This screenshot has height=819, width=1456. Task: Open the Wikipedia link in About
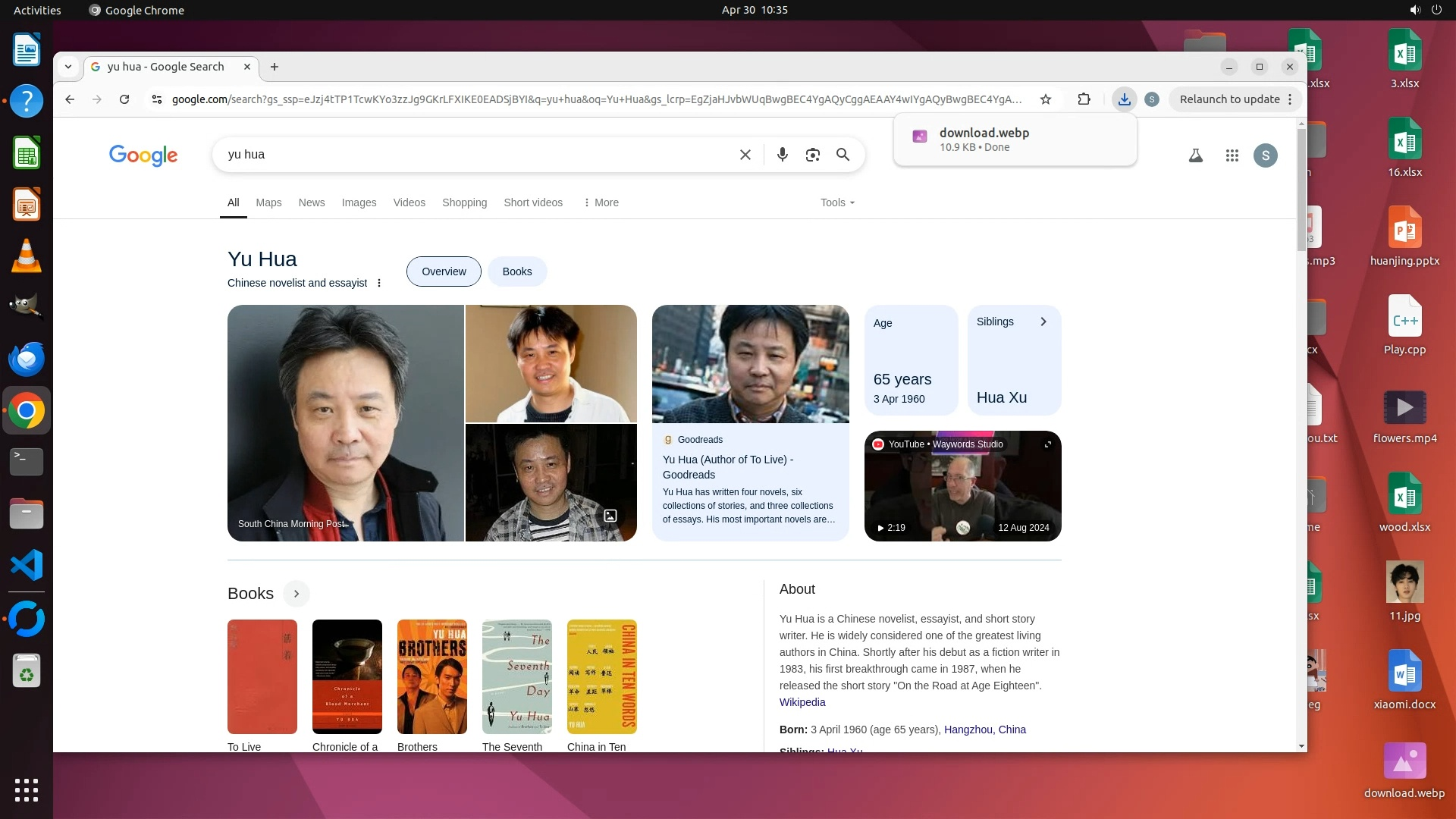pos(802,702)
